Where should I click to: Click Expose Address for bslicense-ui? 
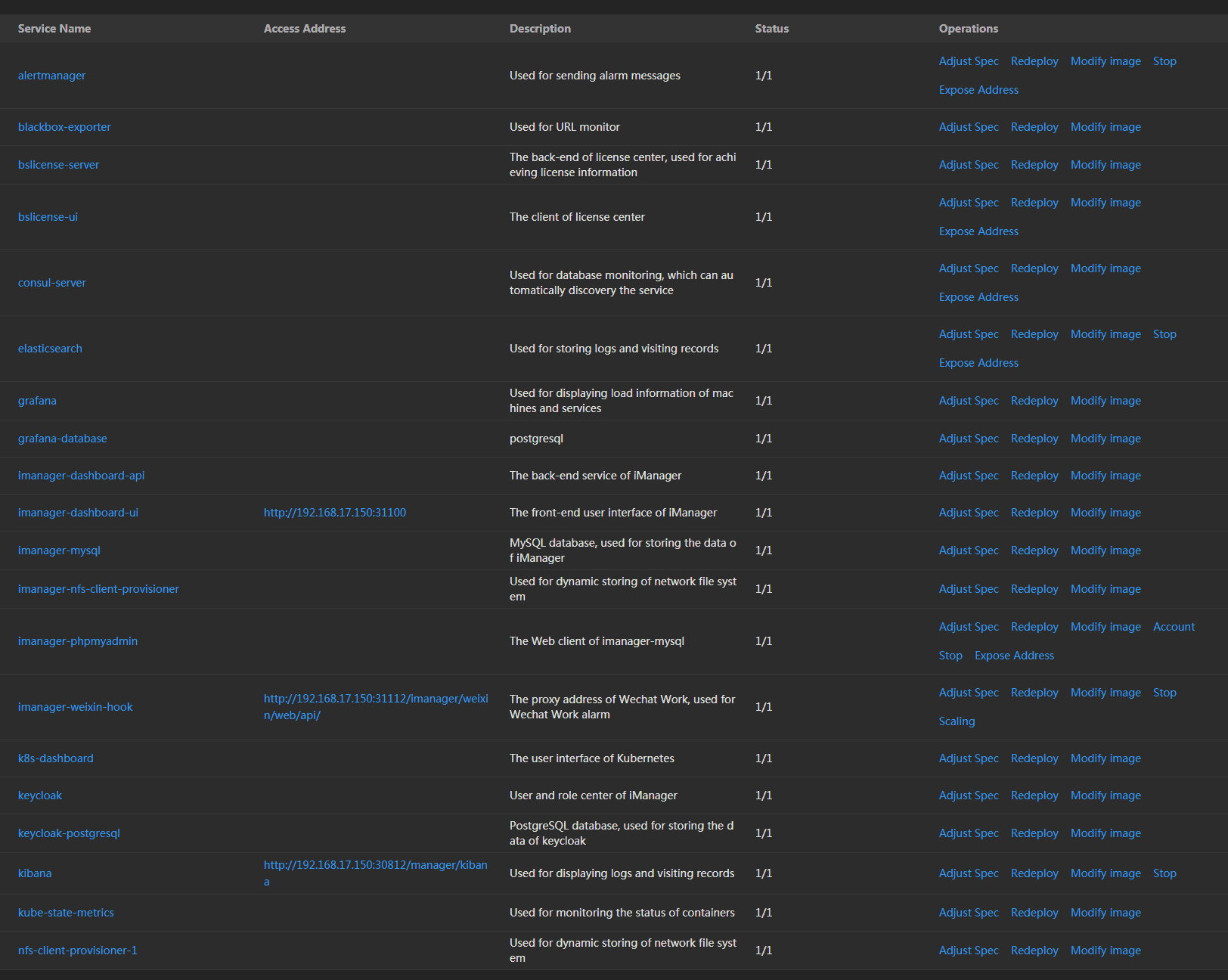978,231
